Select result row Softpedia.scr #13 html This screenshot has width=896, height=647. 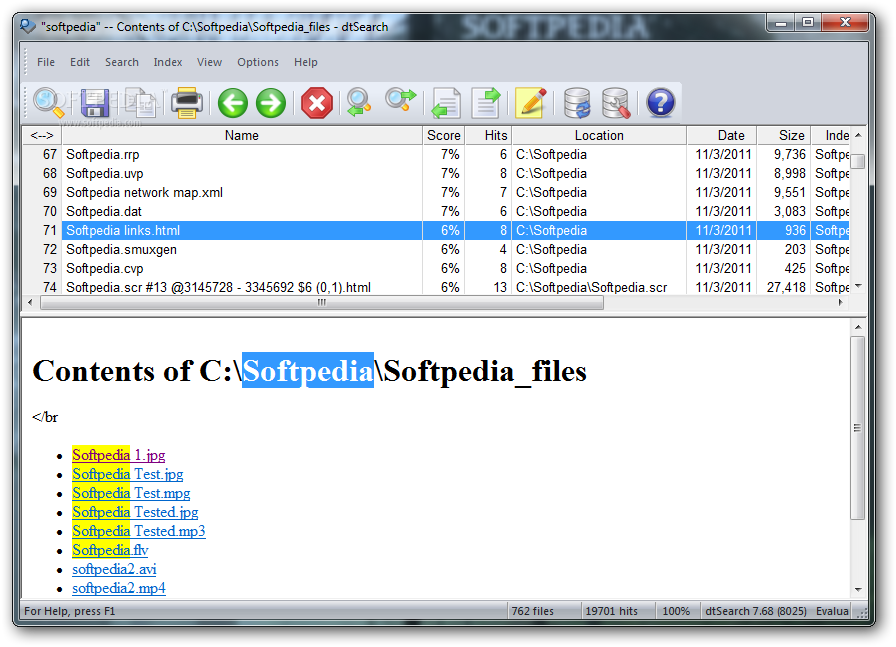click(x=436, y=287)
